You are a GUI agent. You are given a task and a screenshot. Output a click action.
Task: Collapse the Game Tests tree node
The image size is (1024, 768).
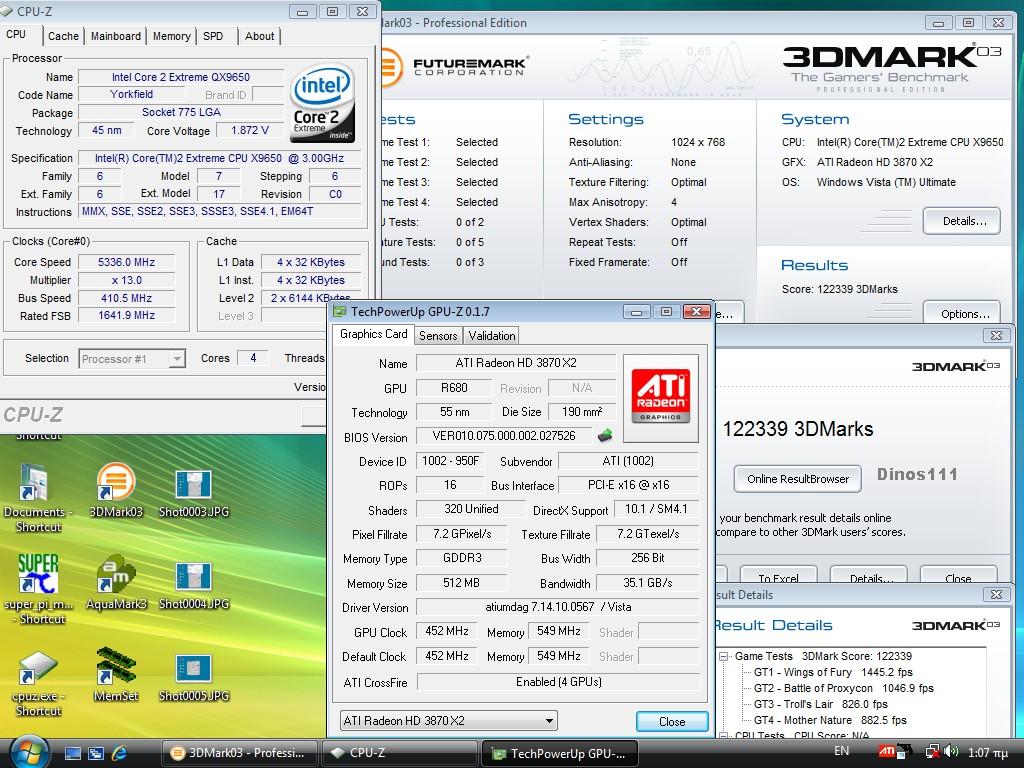coord(724,656)
